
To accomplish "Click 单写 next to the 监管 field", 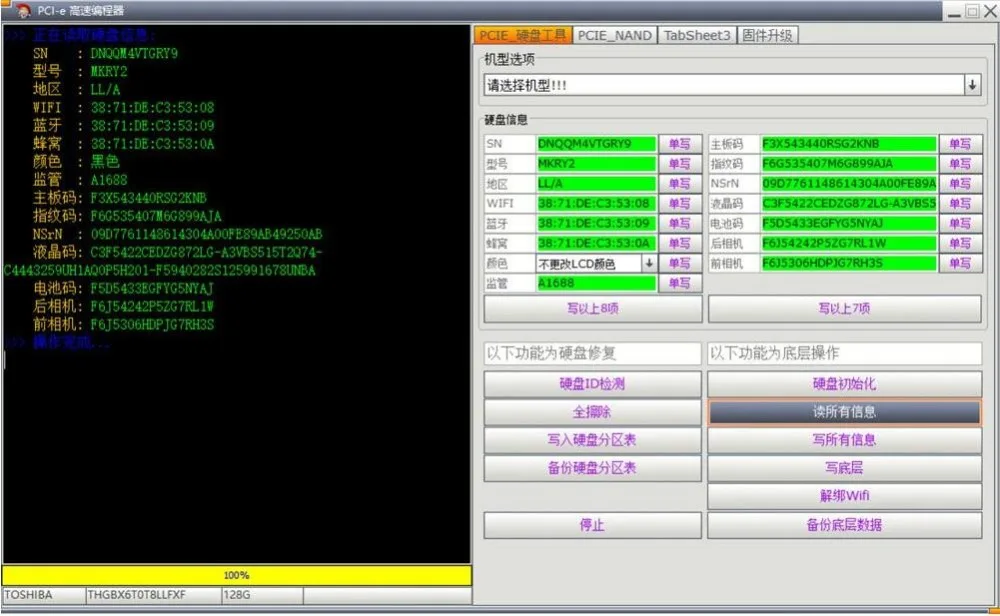I will (680, 282).
